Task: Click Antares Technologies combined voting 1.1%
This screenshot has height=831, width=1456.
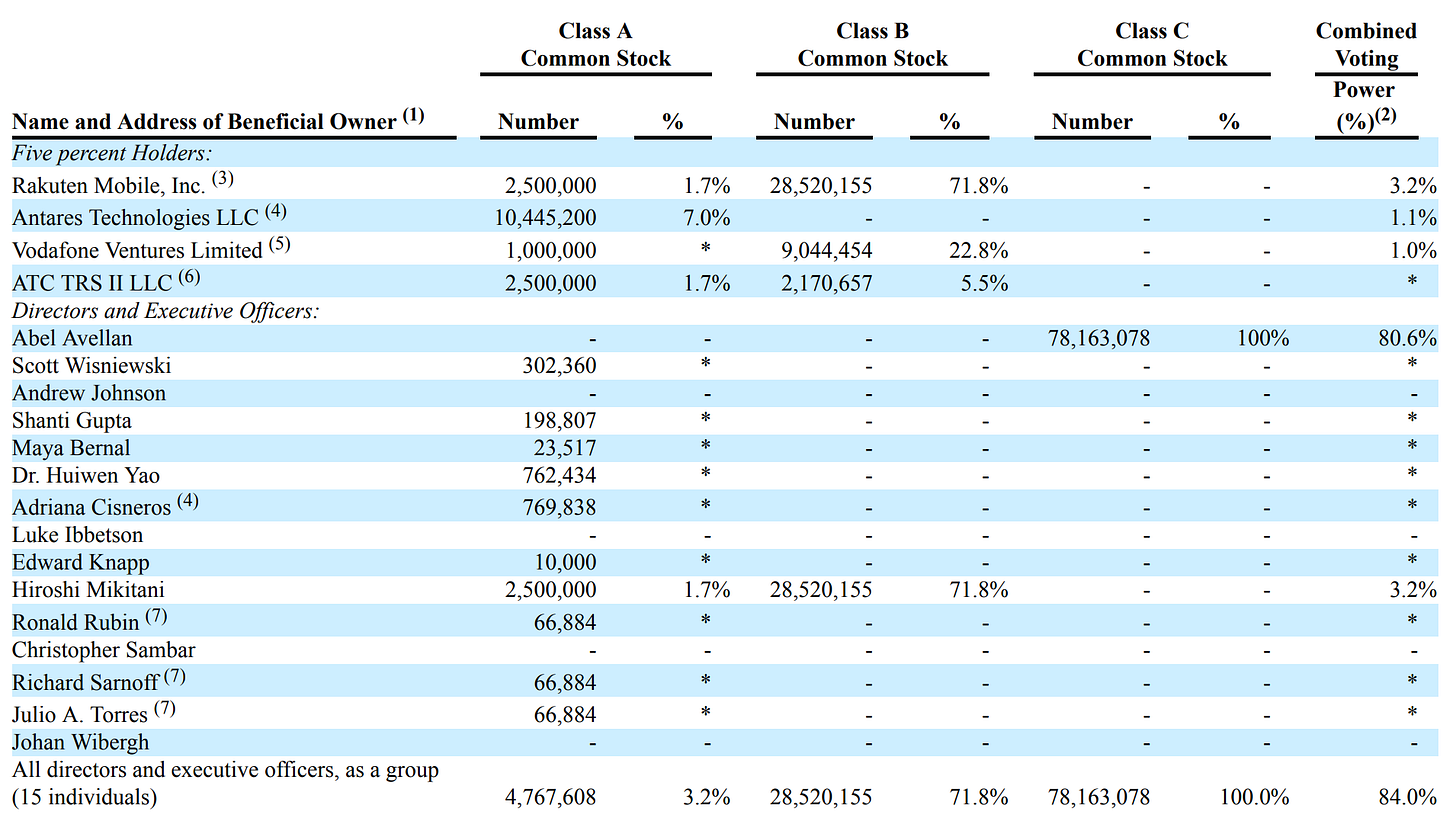Action: pos(1413,217)
